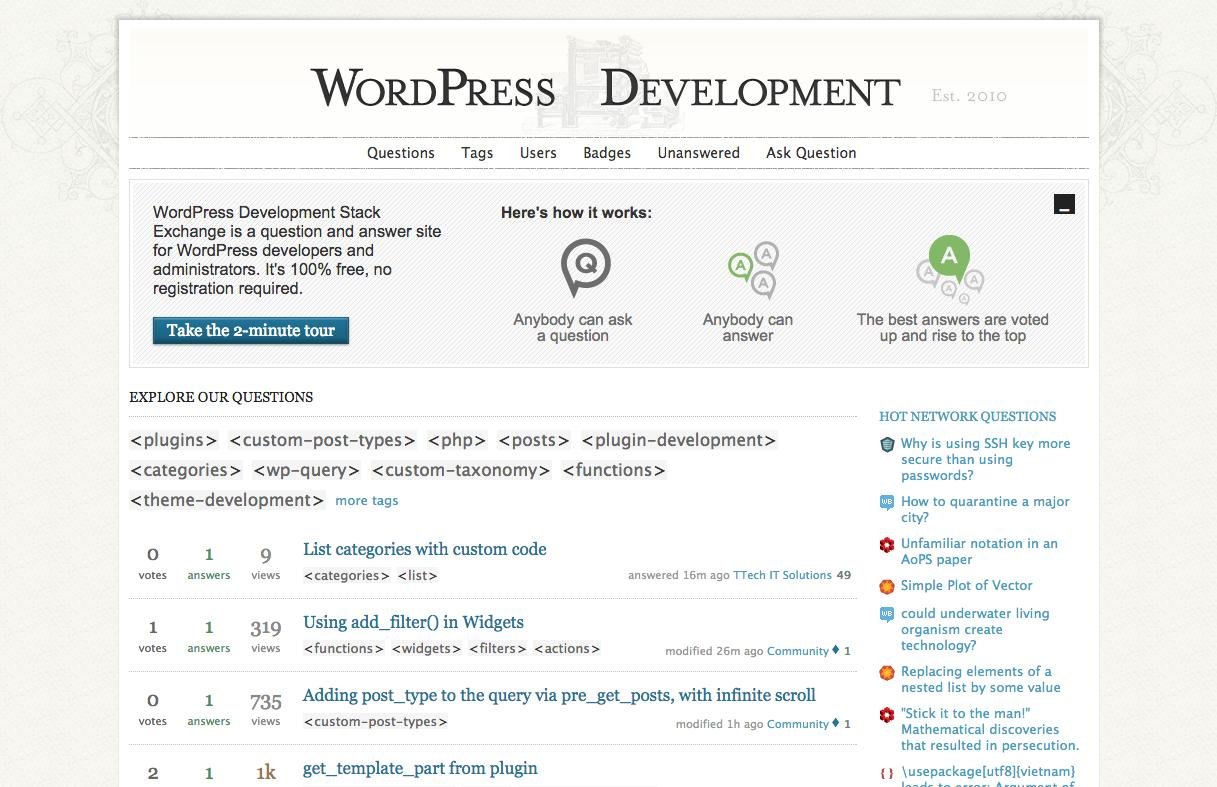Click site icon beside 'Stick it to the man!' question
Screen dimensions: 1217x787
coord(886,715)
